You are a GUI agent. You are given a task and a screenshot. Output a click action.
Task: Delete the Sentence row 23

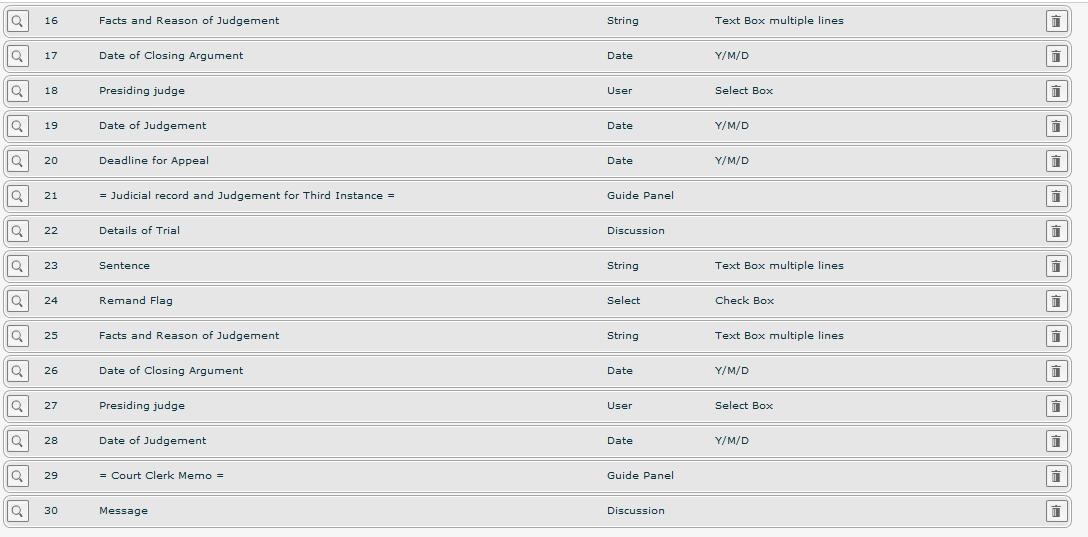pyautogui.click(x=1056, y=266)
